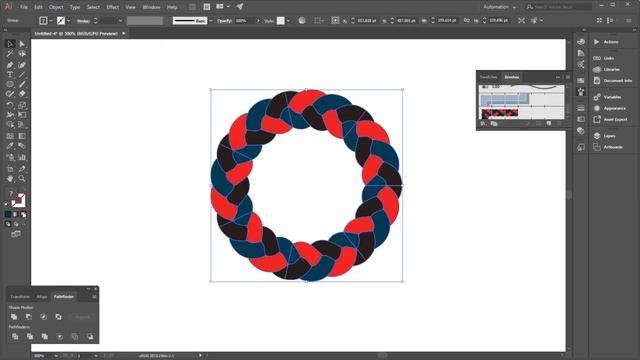Click the opacity value field
Screen dimensions: 640x360
[x=244, y=20]
